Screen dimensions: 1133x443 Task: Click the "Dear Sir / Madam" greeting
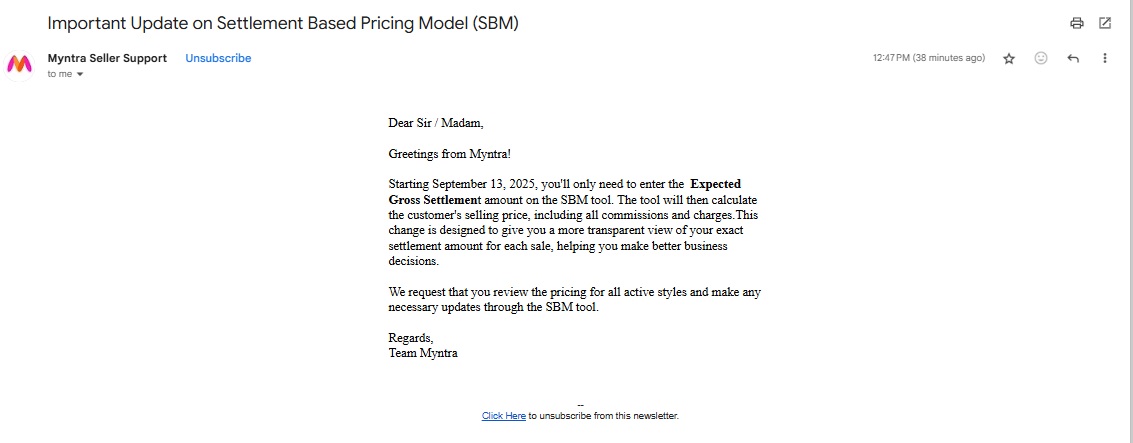[x=435, y=123]
